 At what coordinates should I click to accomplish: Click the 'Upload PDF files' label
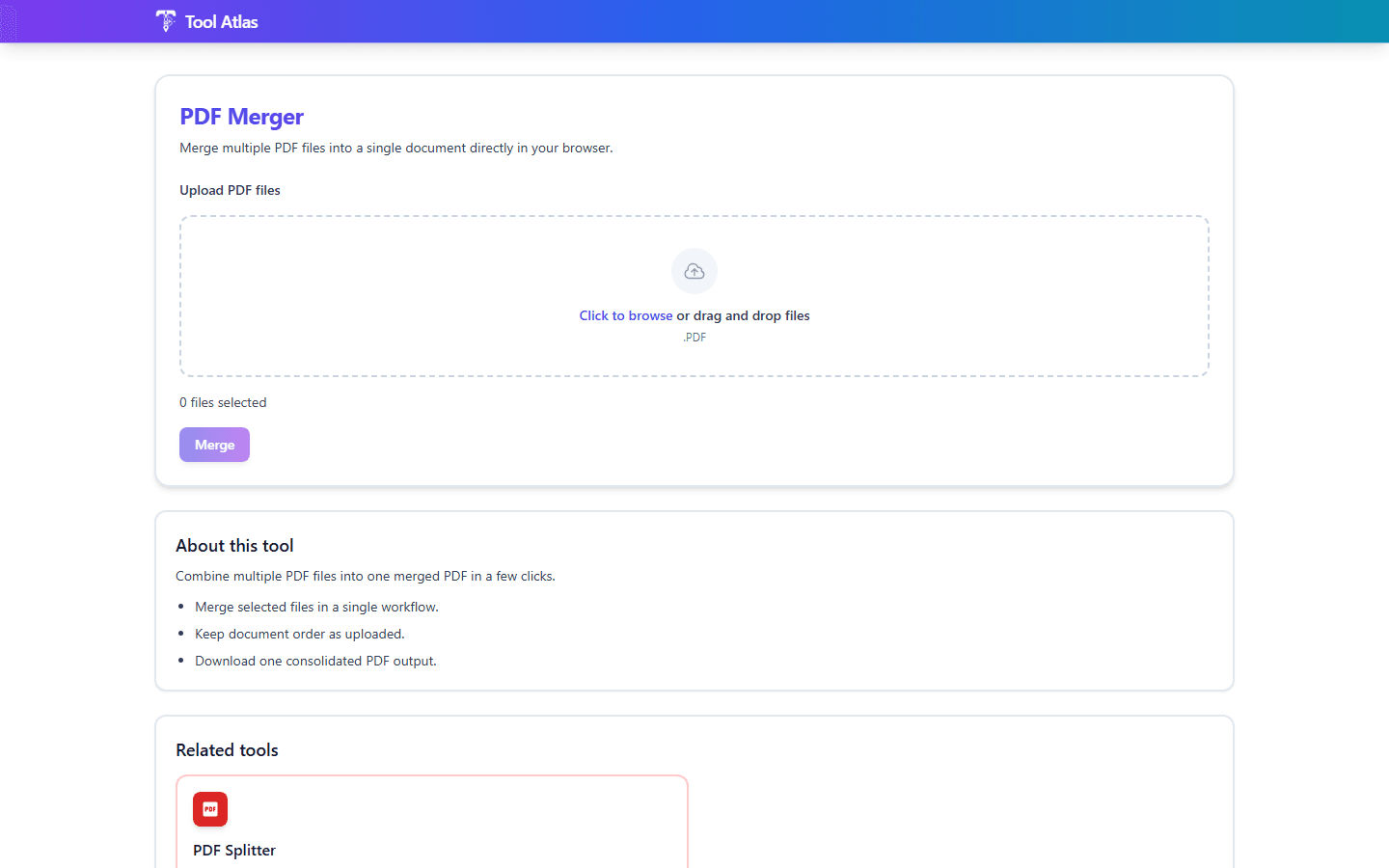pyautogui.click(x=230, y=190)
